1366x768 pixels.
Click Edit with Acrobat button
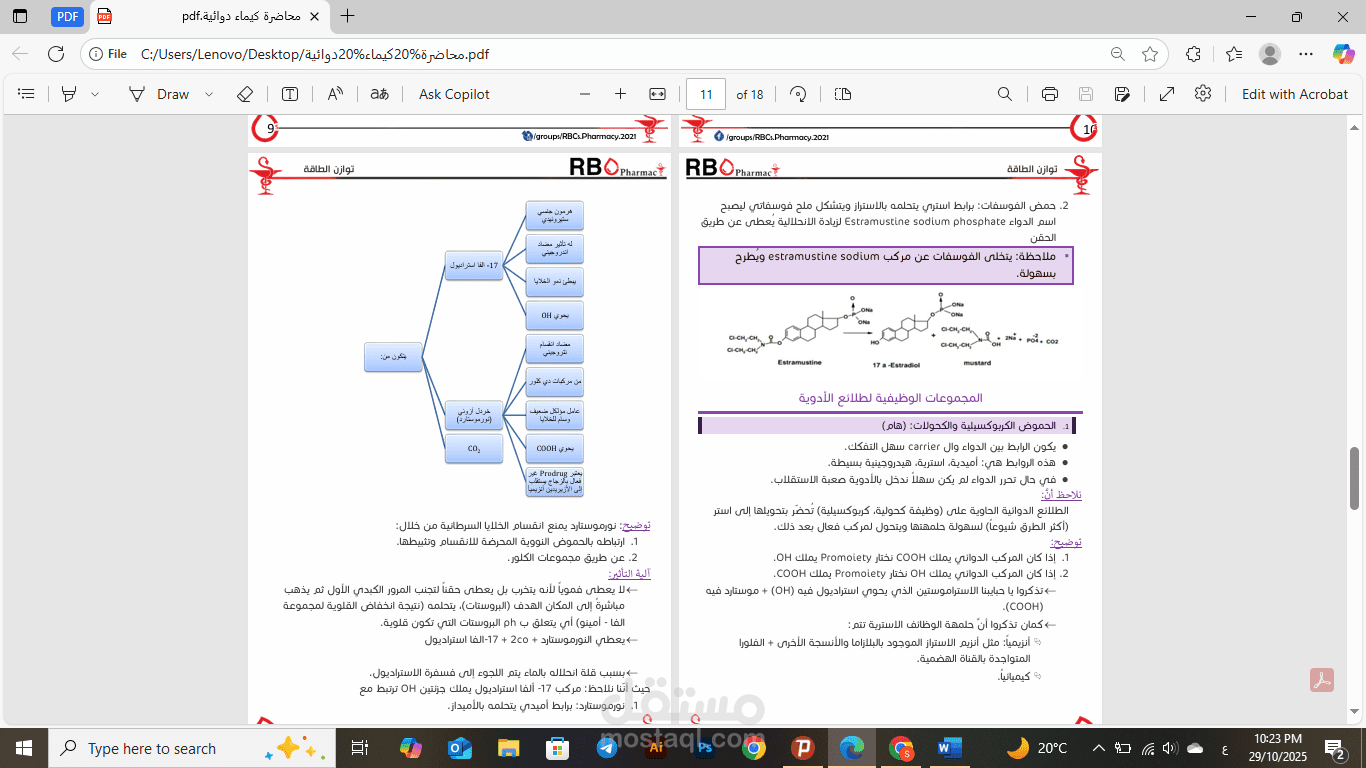tap(1295, 94)
